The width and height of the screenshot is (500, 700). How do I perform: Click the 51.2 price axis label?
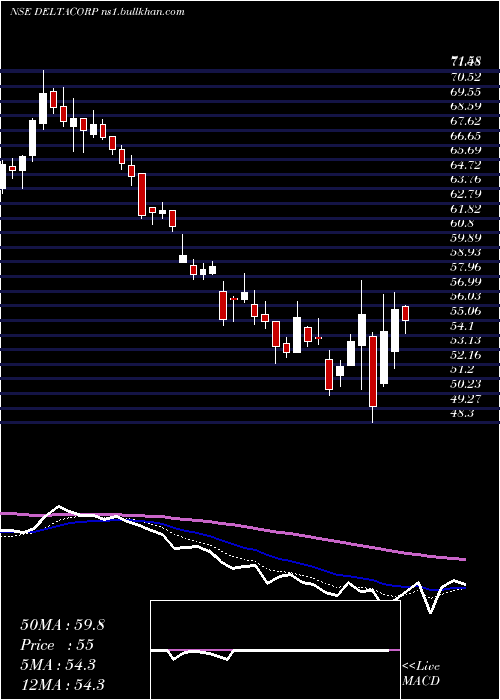(462, 370)
